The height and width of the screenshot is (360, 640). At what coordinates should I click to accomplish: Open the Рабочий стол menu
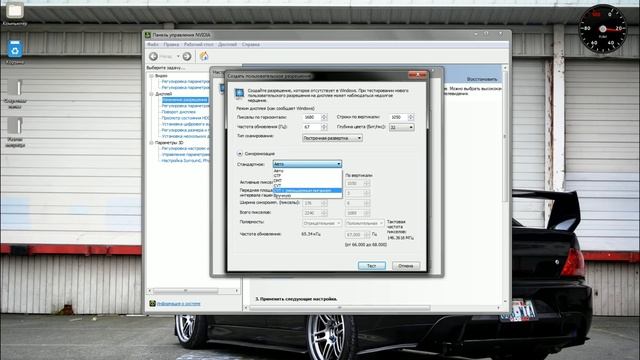(x=199, y=44)
